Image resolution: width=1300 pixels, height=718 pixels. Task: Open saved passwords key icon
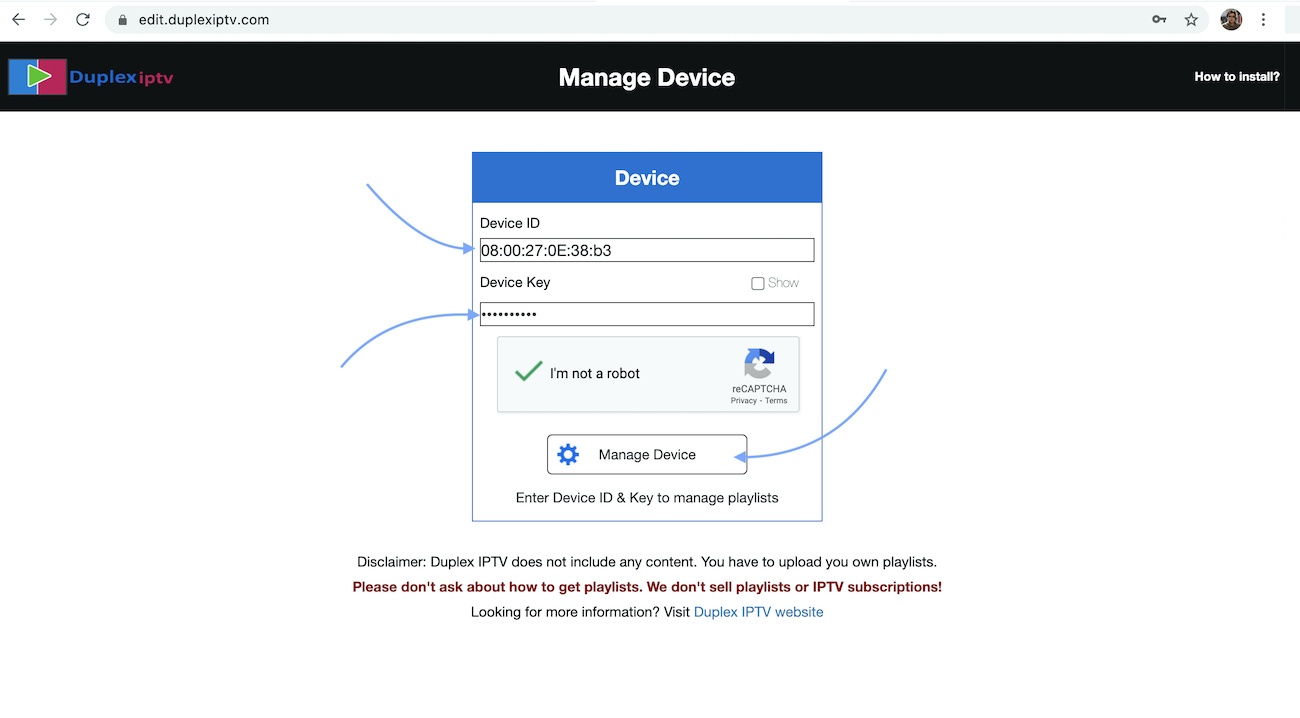coord(1159,19)
